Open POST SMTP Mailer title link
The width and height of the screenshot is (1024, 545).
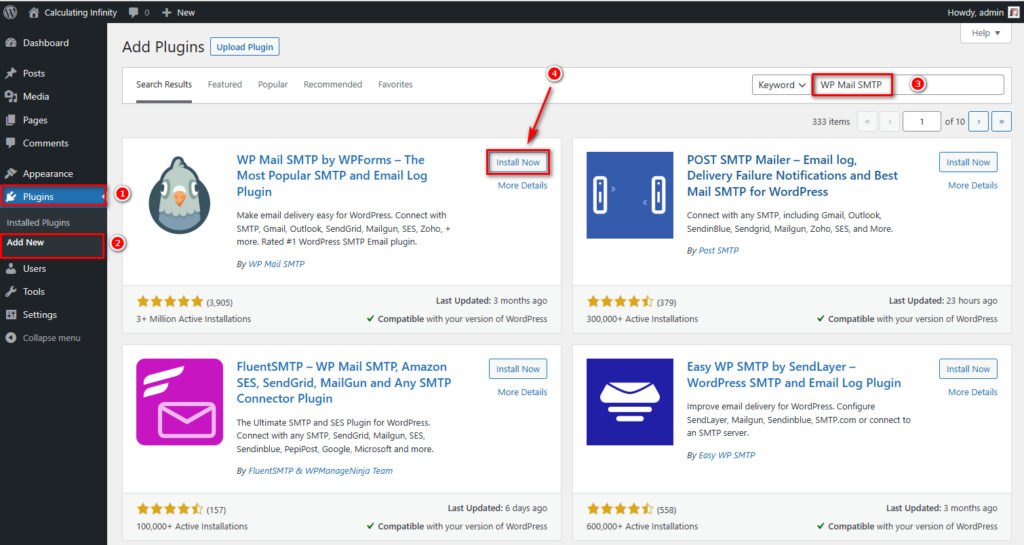[x=792, y=176]
